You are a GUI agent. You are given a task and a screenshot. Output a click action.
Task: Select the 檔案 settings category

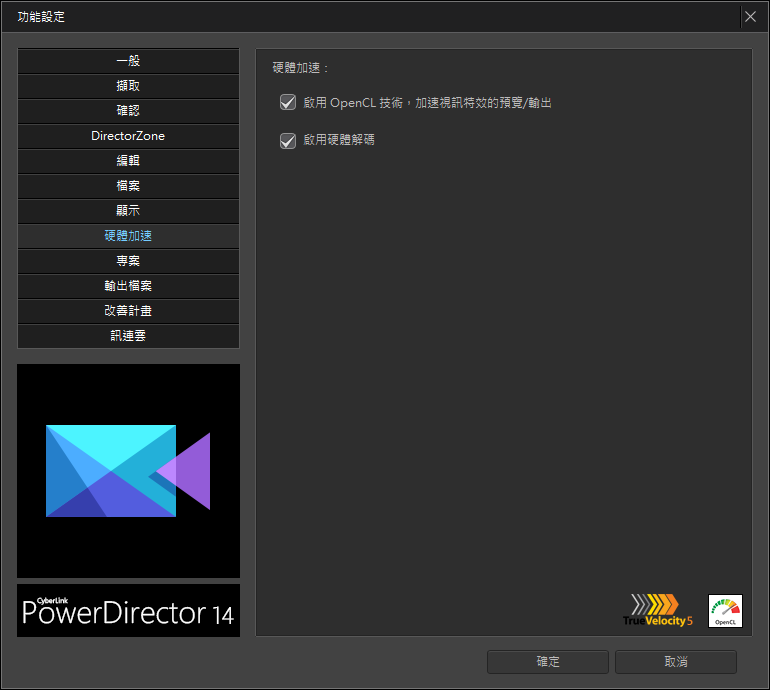(128, 186)
